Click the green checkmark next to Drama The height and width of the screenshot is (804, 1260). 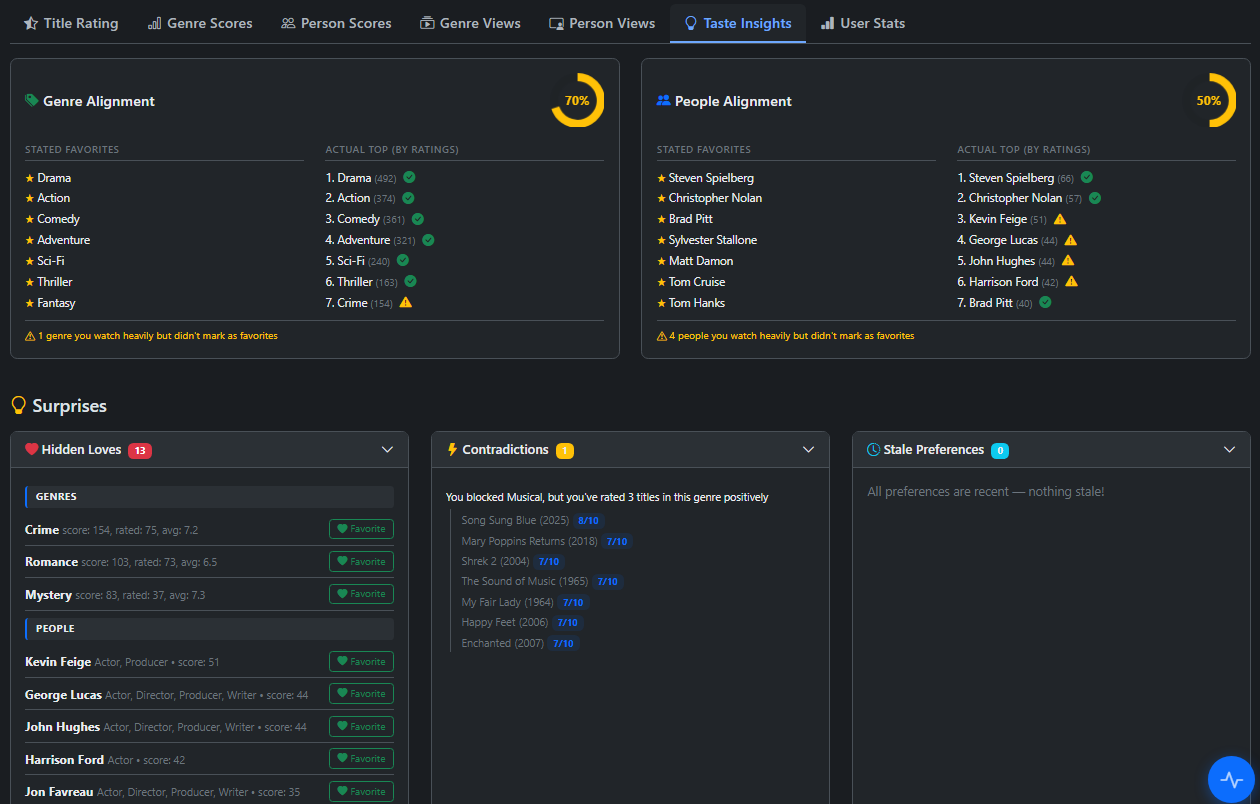coord(409,178)
